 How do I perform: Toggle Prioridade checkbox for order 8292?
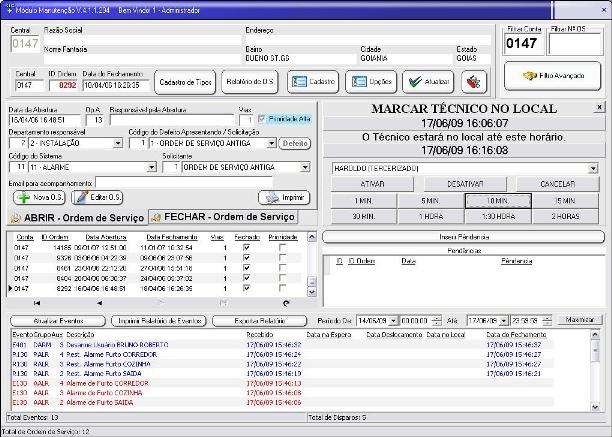(283, 288)
